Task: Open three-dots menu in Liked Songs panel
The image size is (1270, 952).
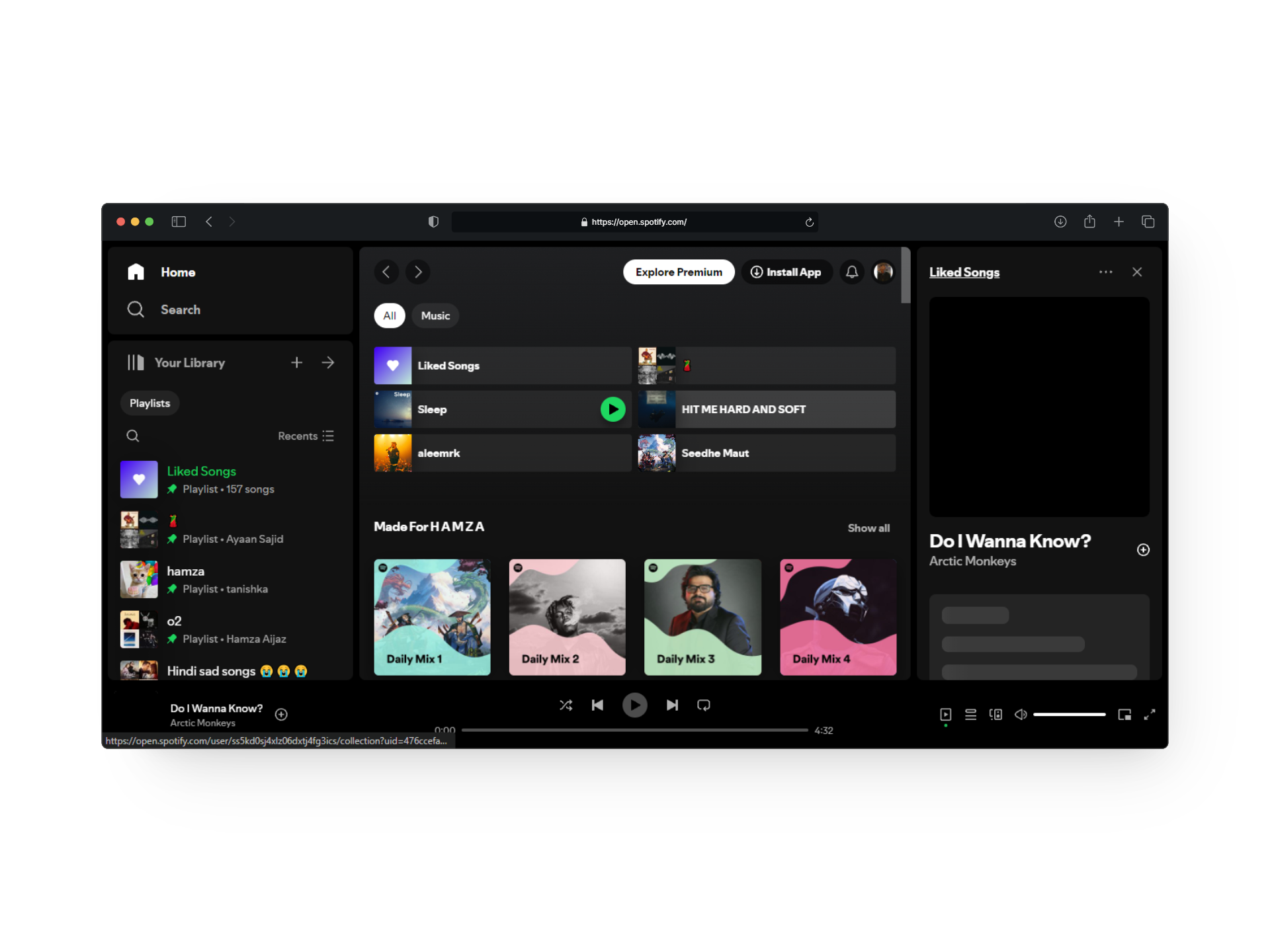Action: (1105, 272)
